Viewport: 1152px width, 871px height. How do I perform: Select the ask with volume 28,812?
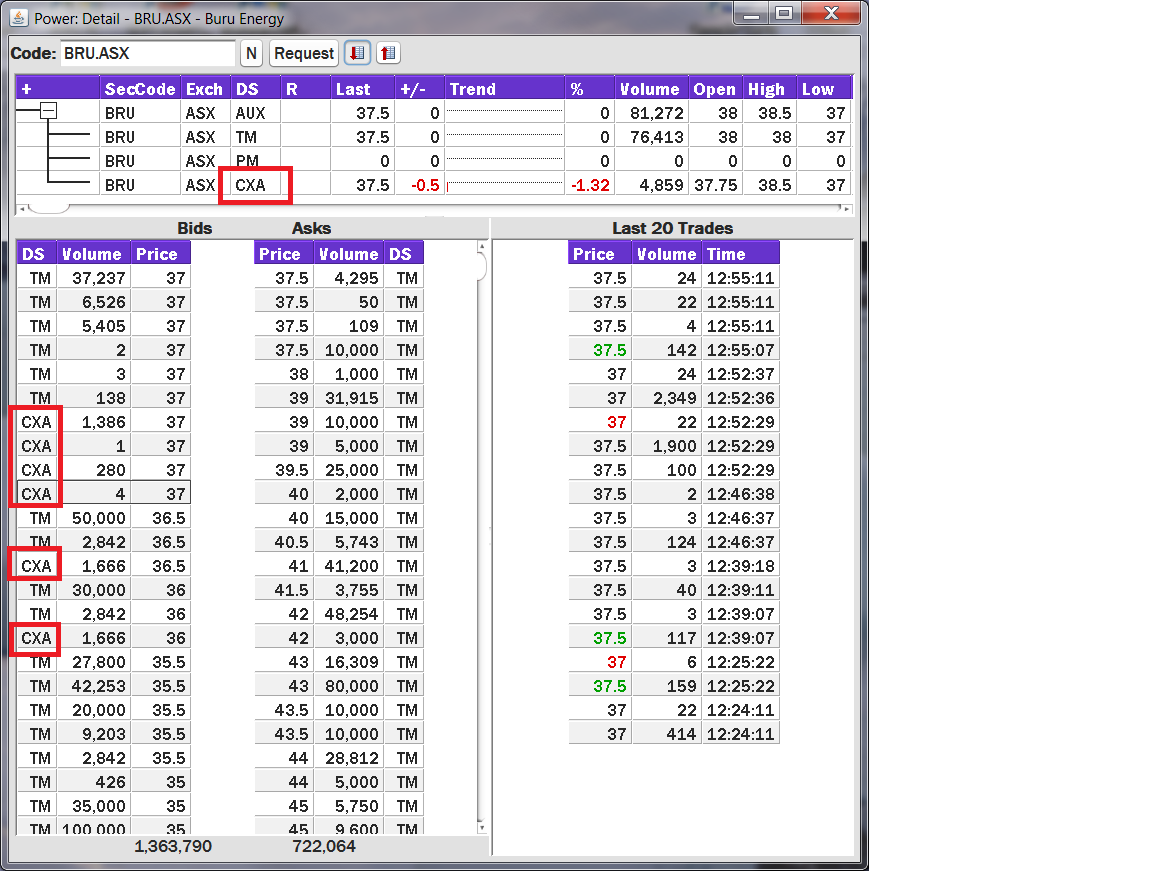339,759
